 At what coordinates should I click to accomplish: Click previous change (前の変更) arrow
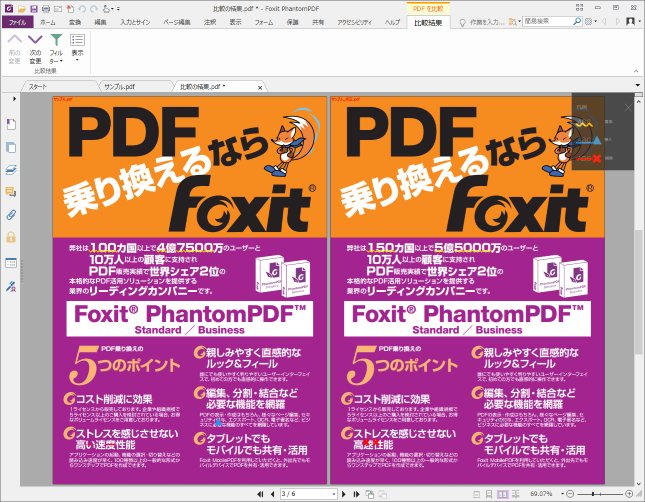[x=14, y=49]
